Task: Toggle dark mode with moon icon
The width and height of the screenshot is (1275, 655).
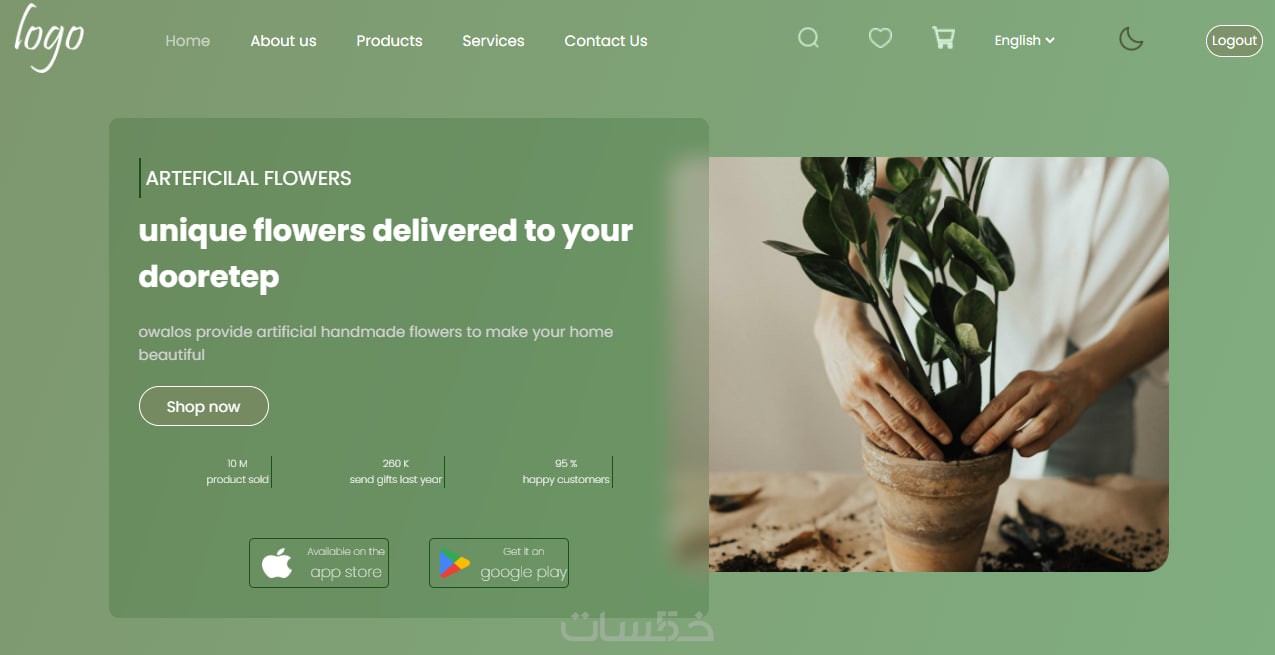Action: click(x=1131, y=39)
